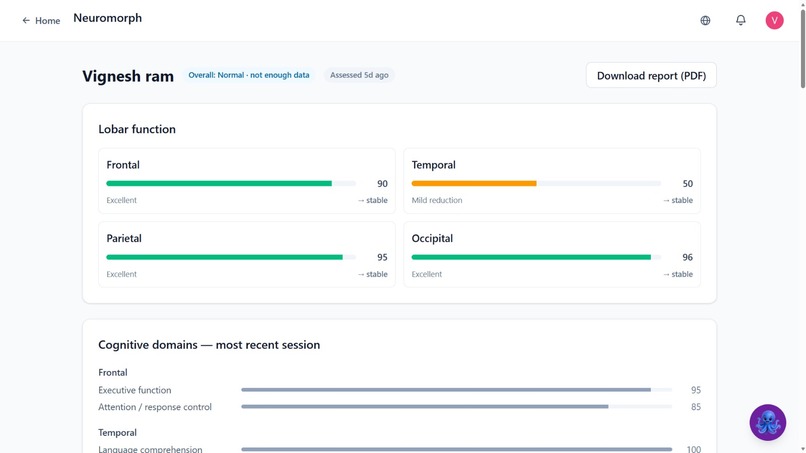Click the Attention score 85
The height and width of the screenshot is (453, 806).
(695, 407)
